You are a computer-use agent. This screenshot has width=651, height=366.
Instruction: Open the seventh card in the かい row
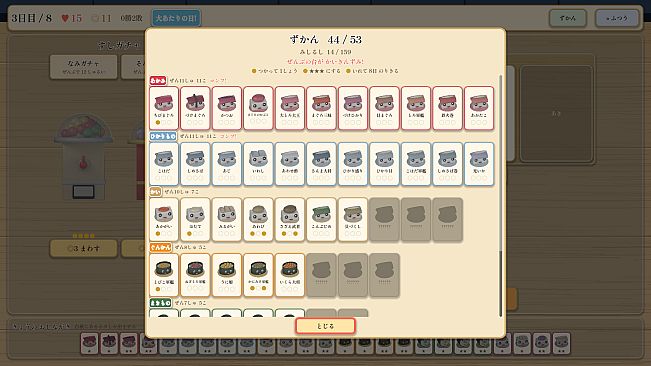[x=353, y=220]
